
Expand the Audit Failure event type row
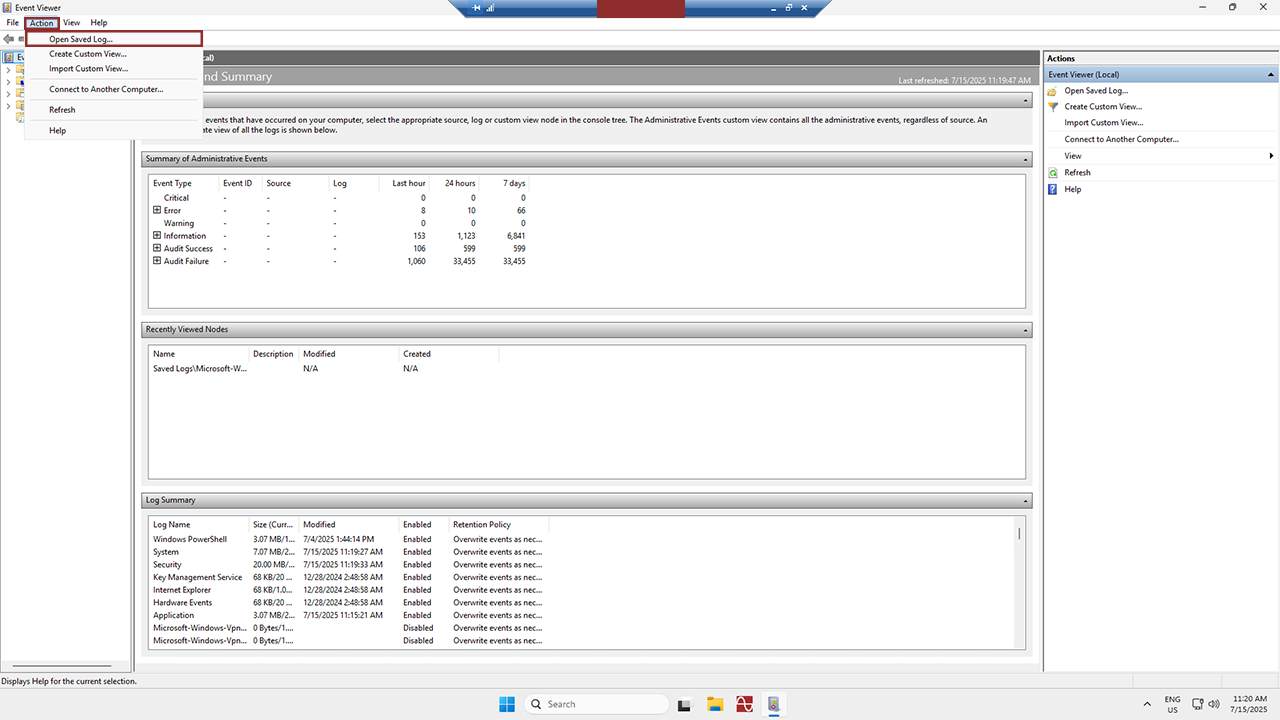[x=157, y=261]
